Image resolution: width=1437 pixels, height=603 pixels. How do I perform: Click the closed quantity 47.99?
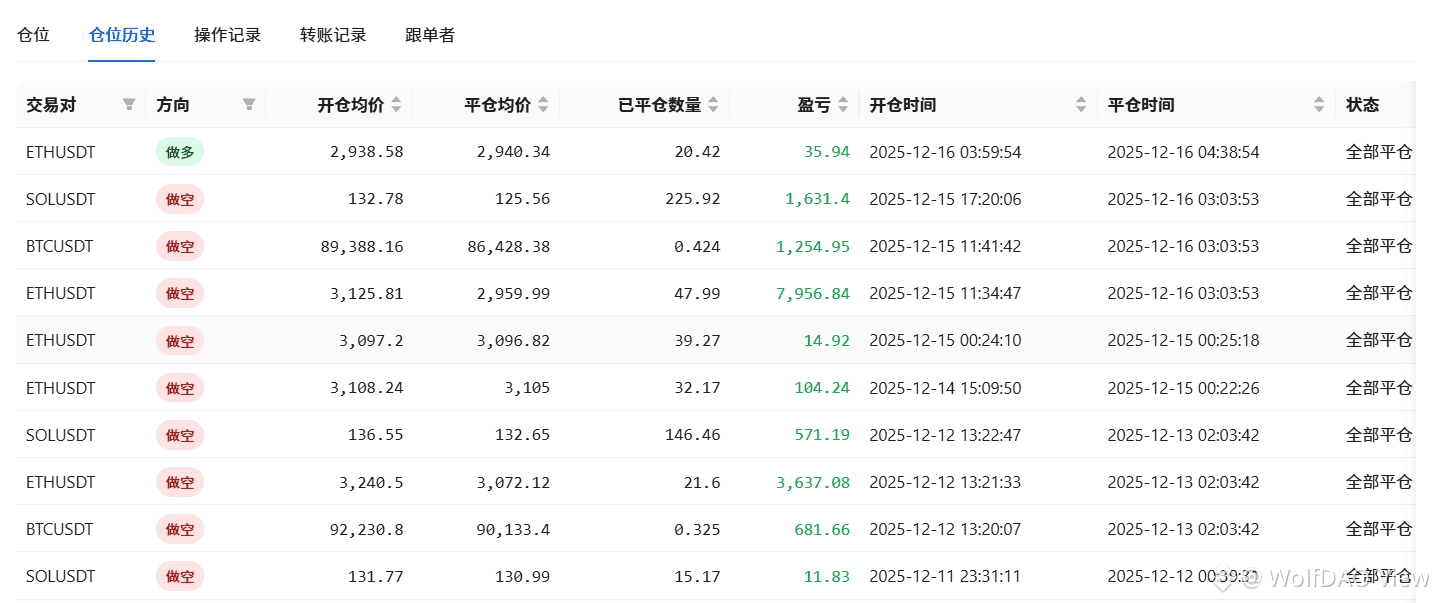(x=697, y=293)
